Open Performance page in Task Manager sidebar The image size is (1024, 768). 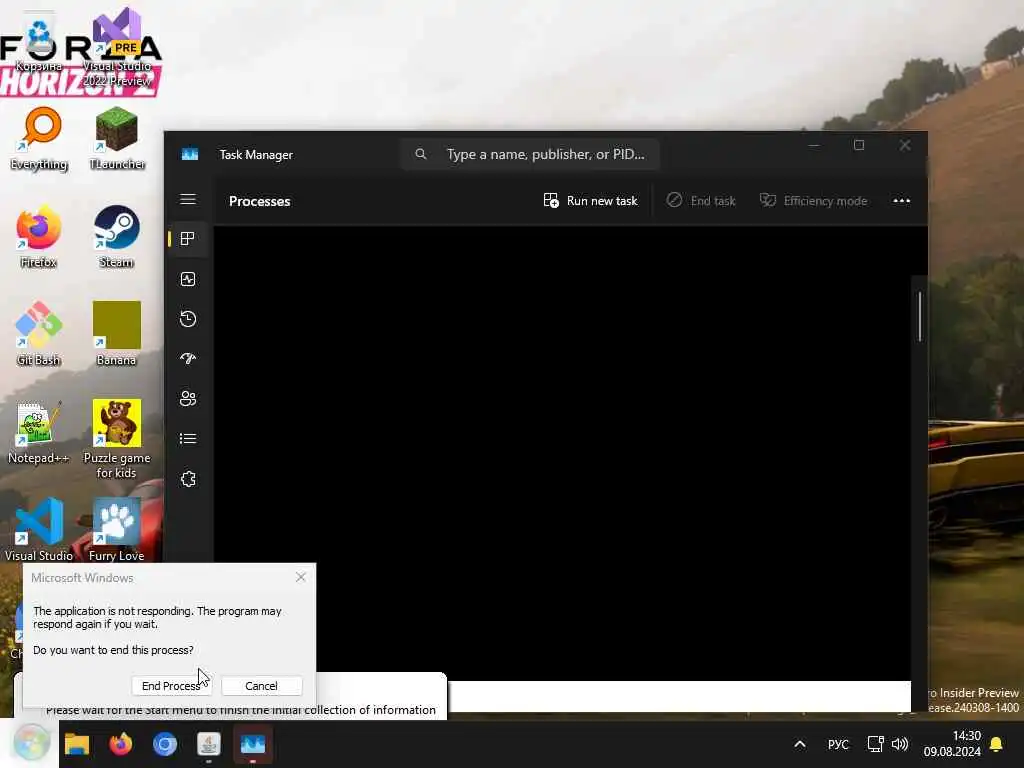[188, 280]
